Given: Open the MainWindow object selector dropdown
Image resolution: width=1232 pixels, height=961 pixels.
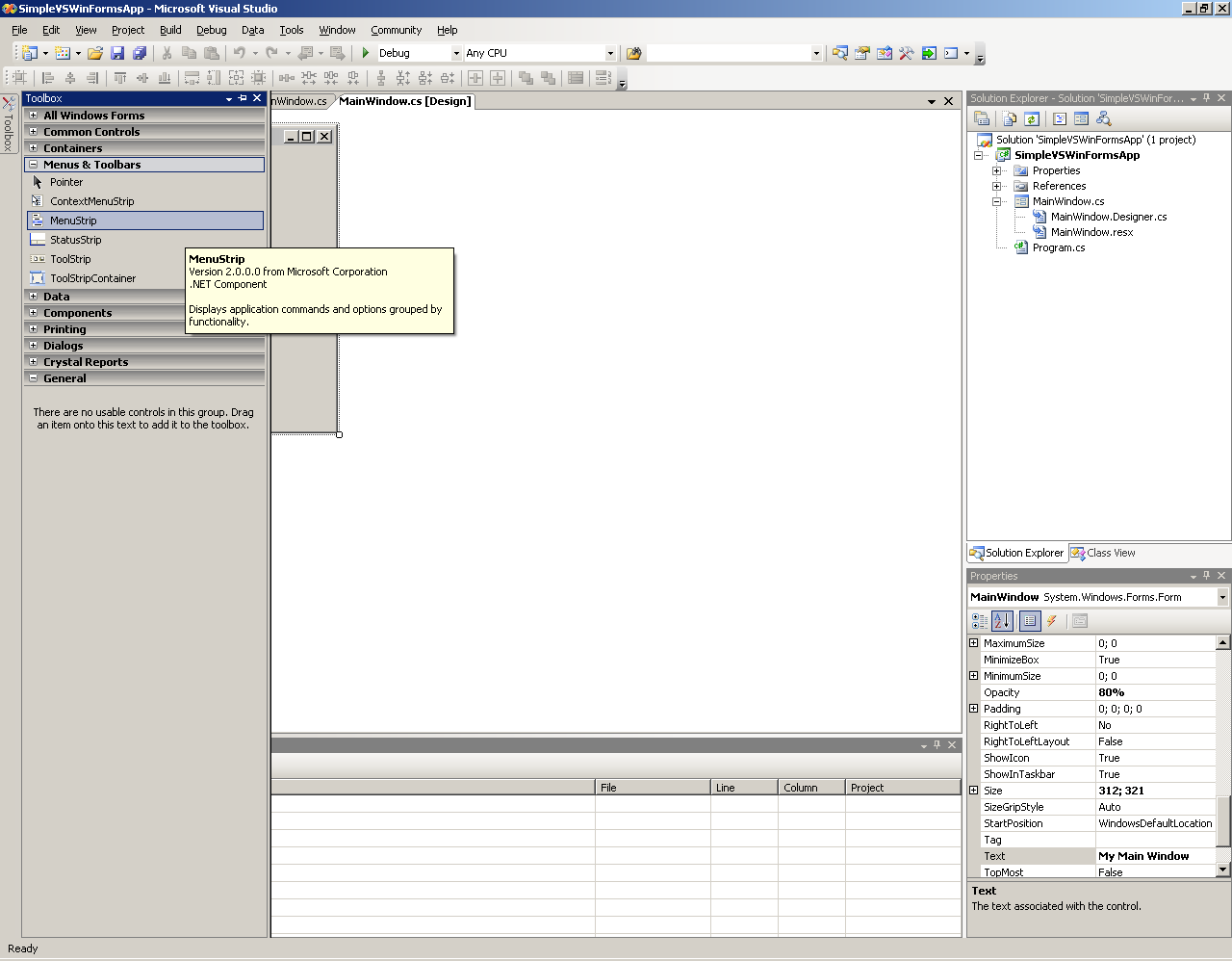Looking at the screenshot, I should pos(1222,597).
